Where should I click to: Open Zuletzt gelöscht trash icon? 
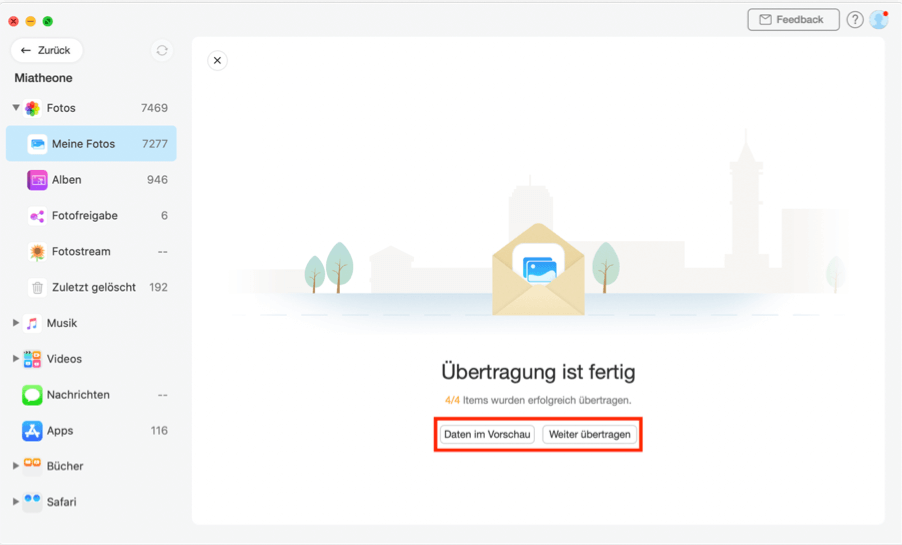pos(37,288)
